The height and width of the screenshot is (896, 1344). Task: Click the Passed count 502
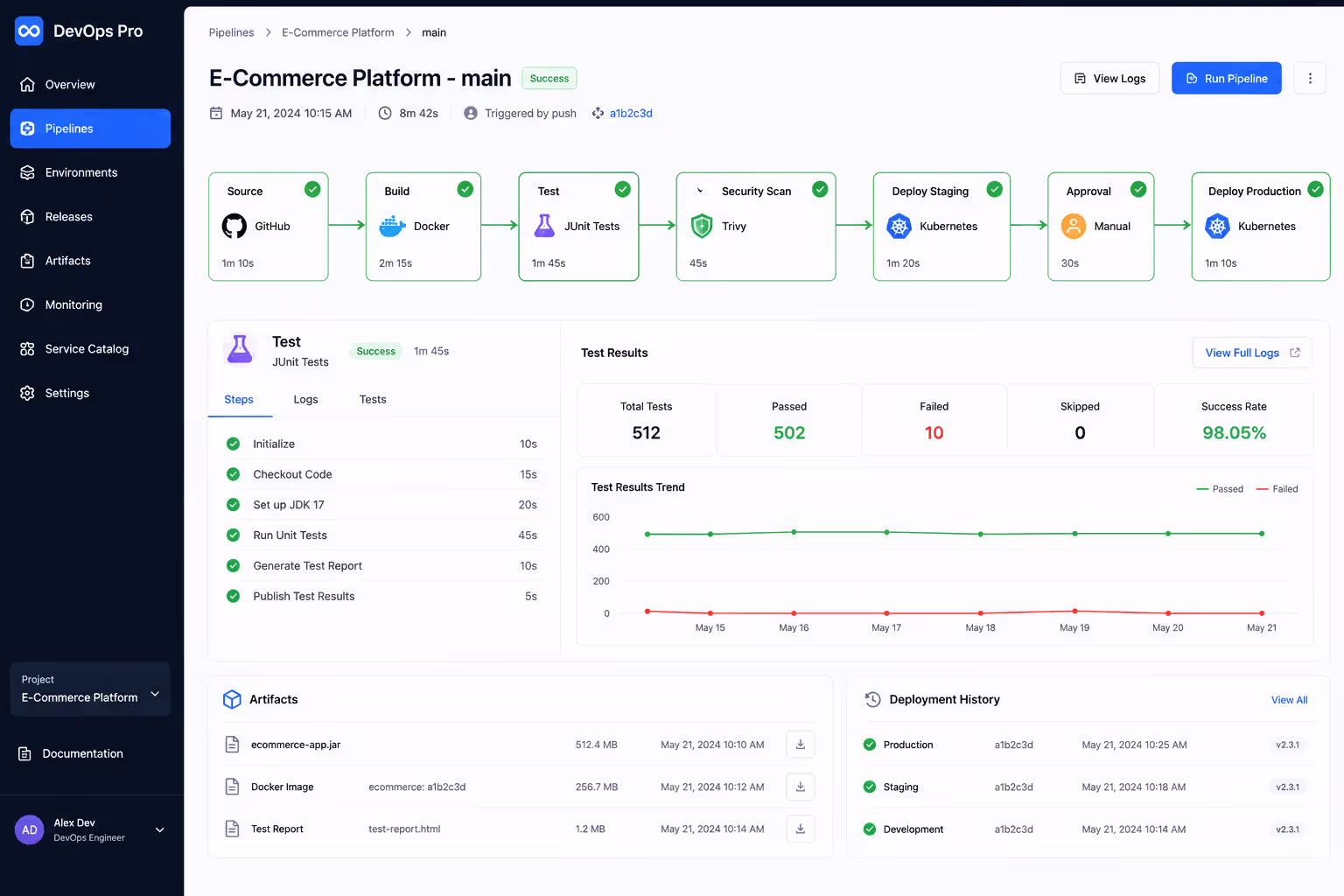click(789, 433)
